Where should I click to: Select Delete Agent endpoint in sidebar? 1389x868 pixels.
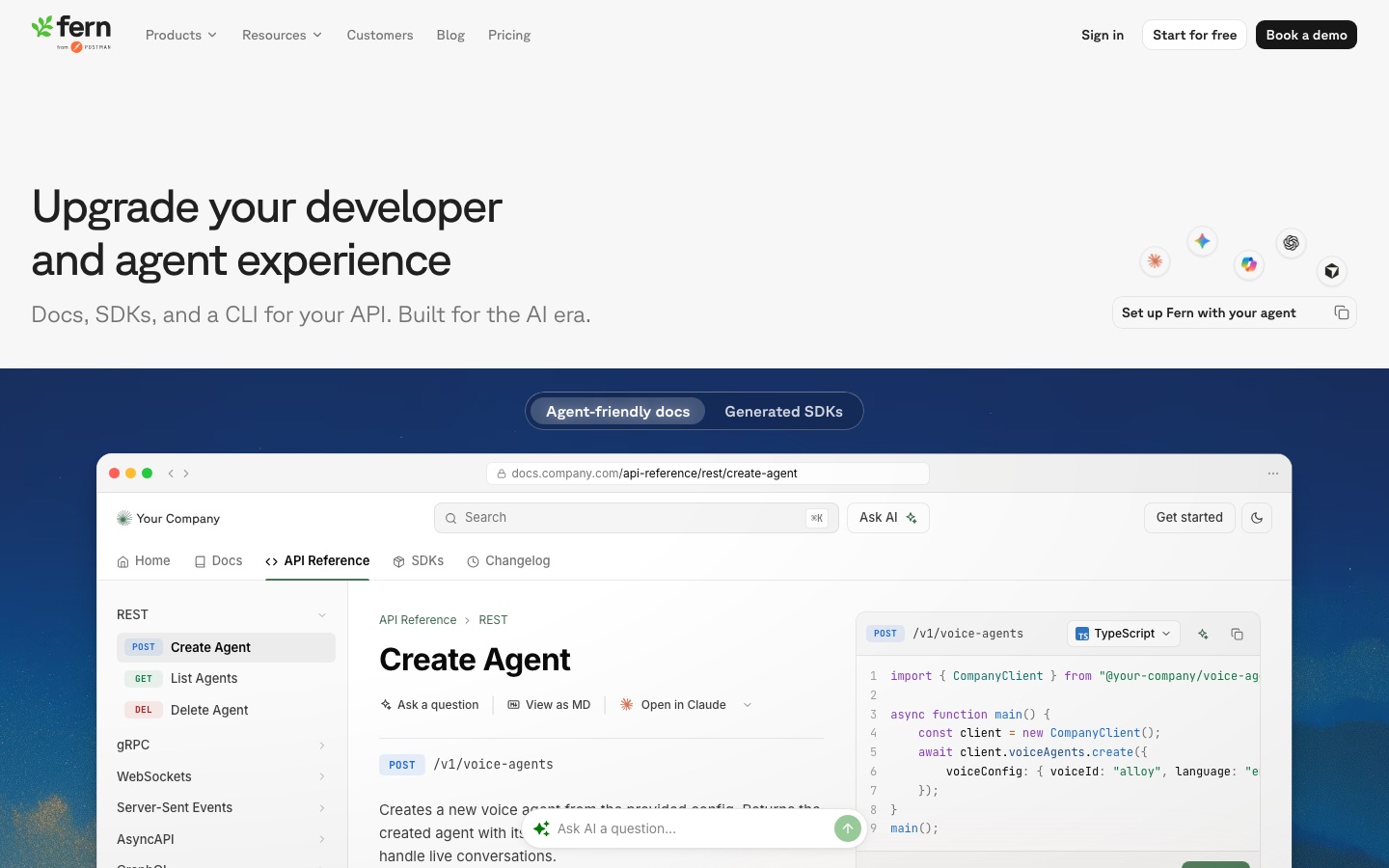click(226, 710)
